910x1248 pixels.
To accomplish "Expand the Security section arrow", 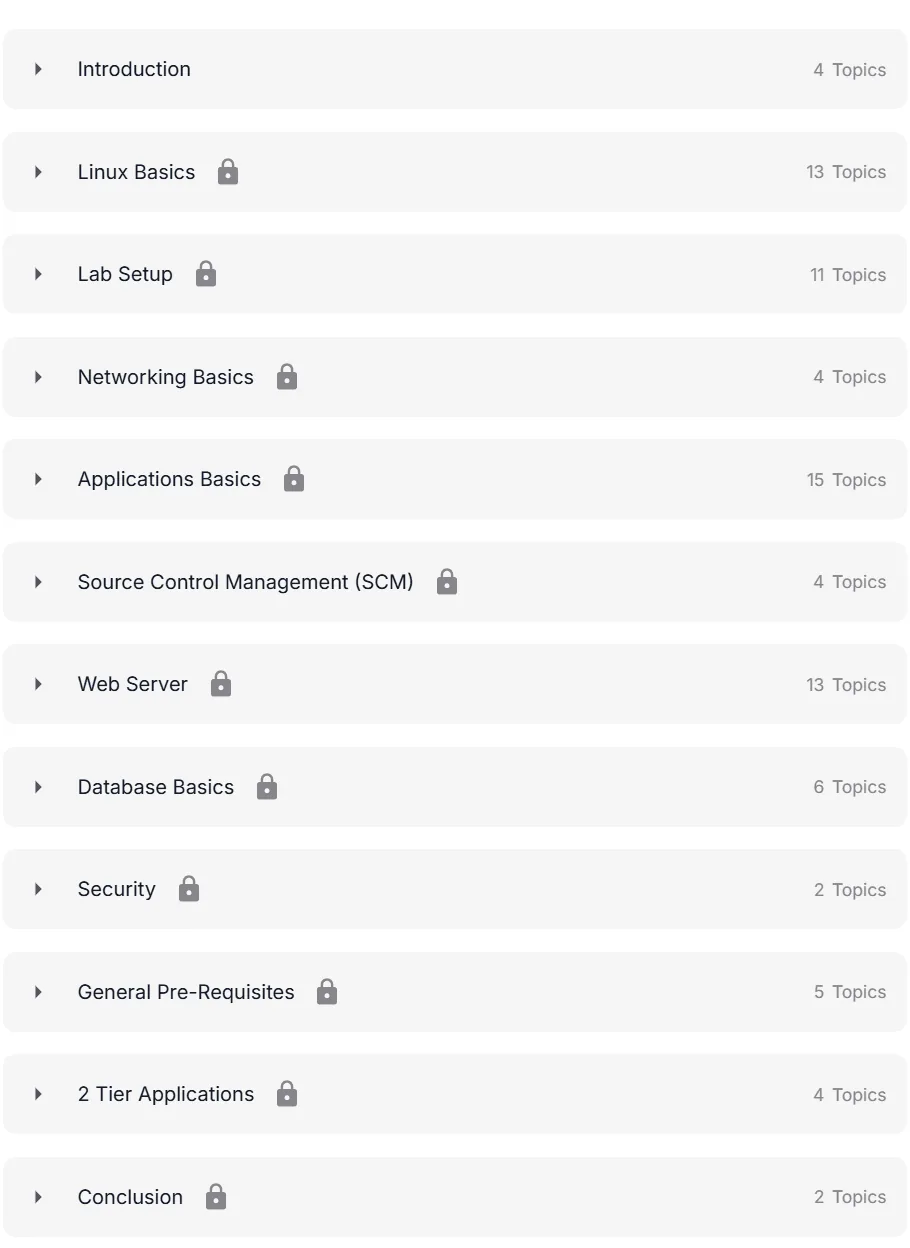I will (x=38, y=889).
